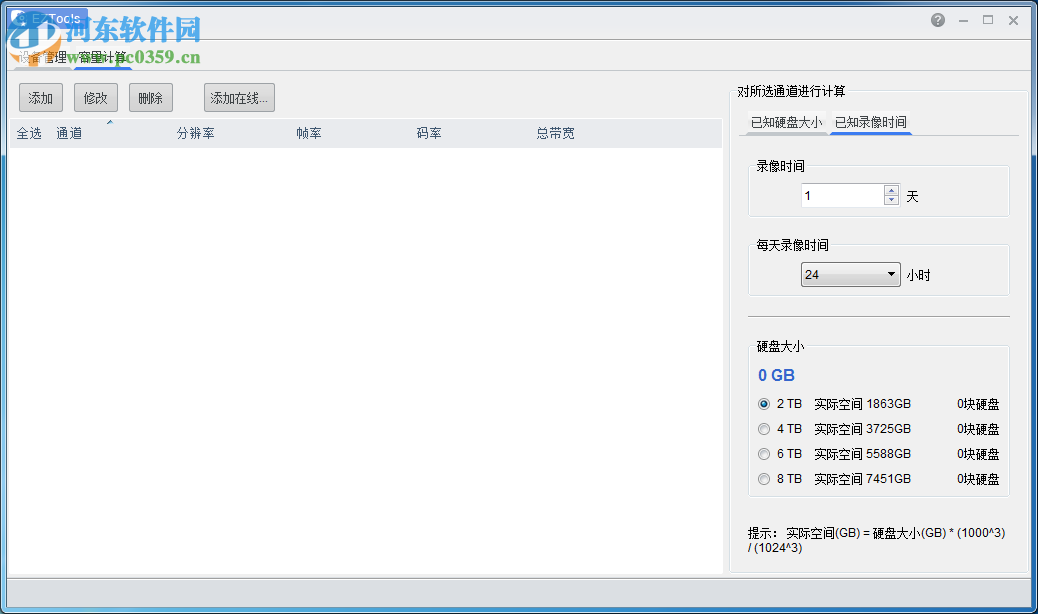Enable the 全选 select-all option
The width and height of the screenshot is (1038, 614).
29,132
